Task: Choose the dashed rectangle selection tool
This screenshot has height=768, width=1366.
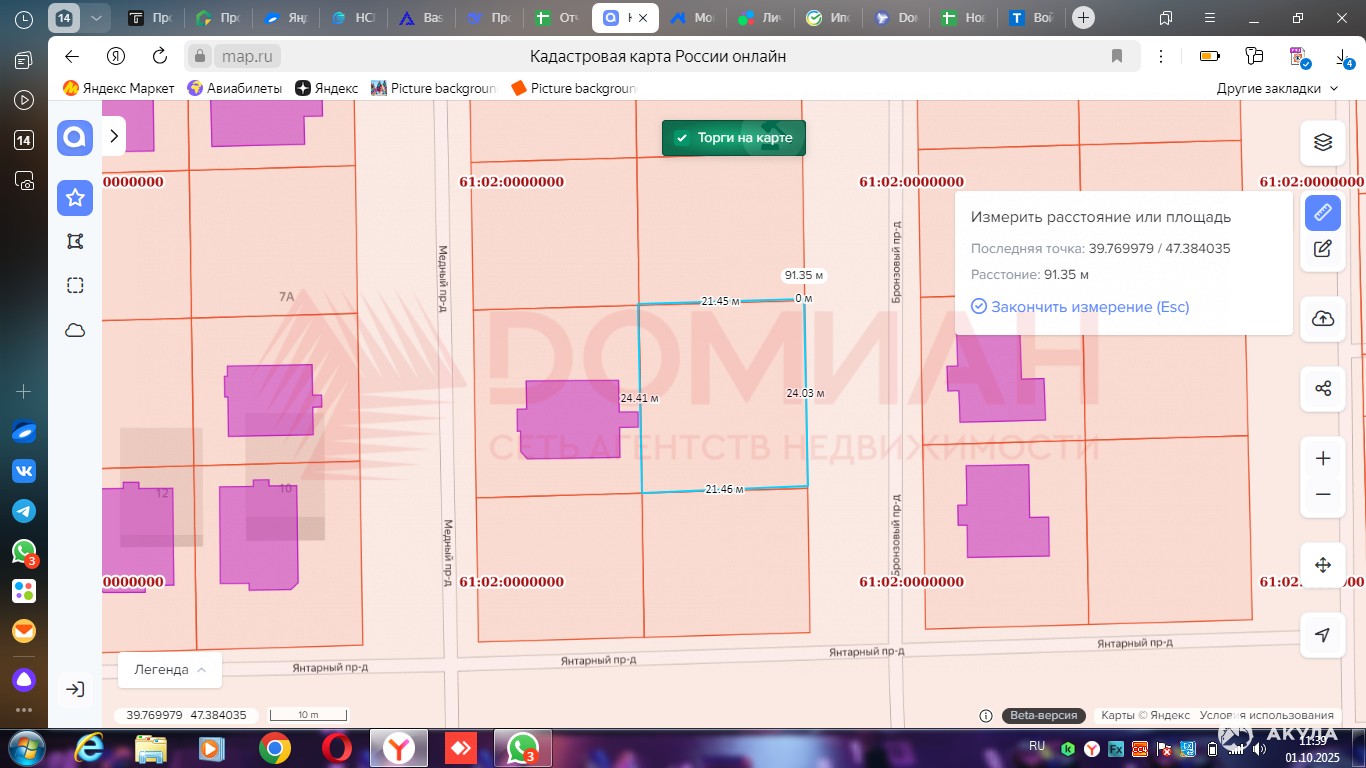Action: click(75, 286)
